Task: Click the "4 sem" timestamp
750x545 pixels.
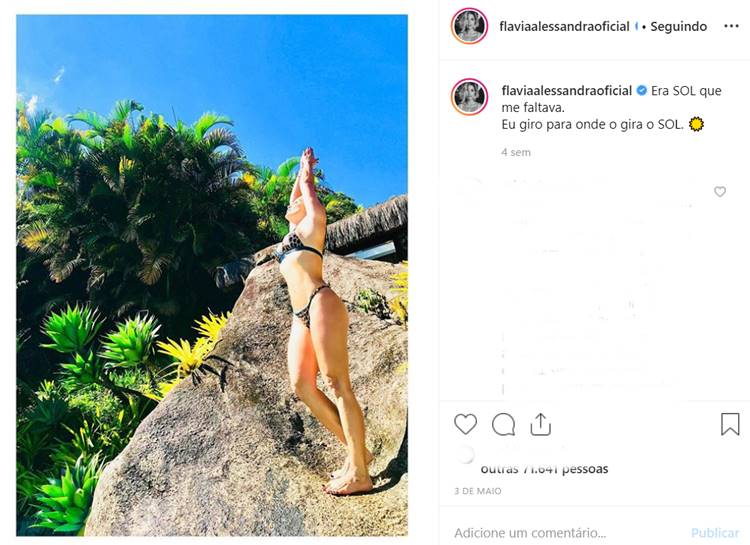Action: pos(516,152)
